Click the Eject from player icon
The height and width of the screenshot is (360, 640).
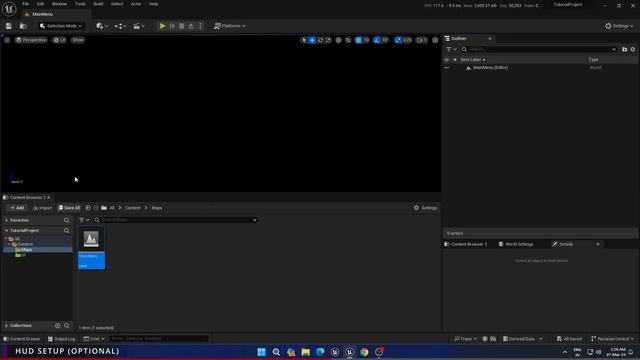click(x=191, y=26)
